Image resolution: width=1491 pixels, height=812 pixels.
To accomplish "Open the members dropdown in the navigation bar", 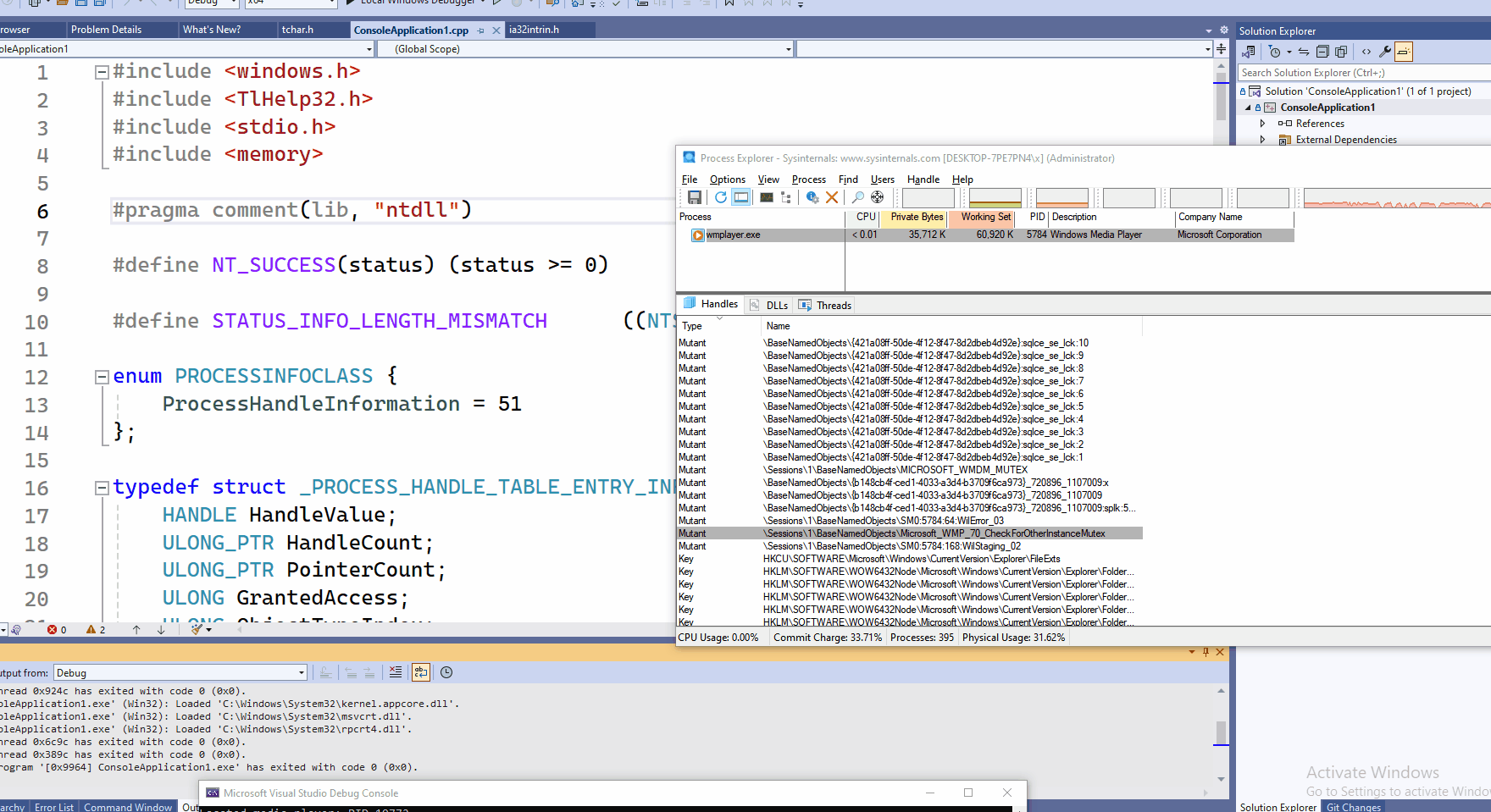I will pyautogui.click(x=1005, y=49).
